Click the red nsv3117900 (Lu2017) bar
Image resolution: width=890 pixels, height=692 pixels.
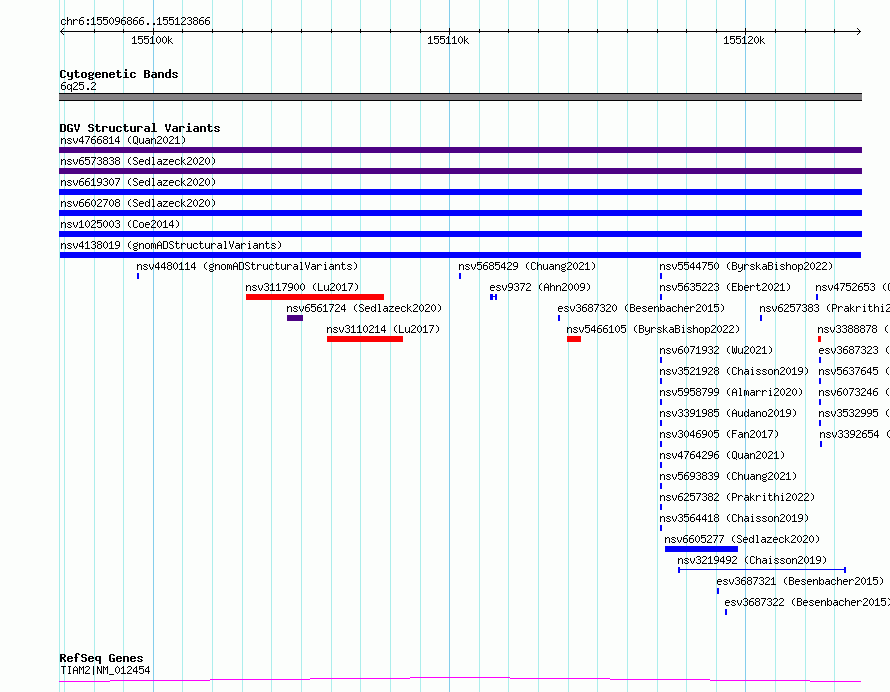click(315, 297)
